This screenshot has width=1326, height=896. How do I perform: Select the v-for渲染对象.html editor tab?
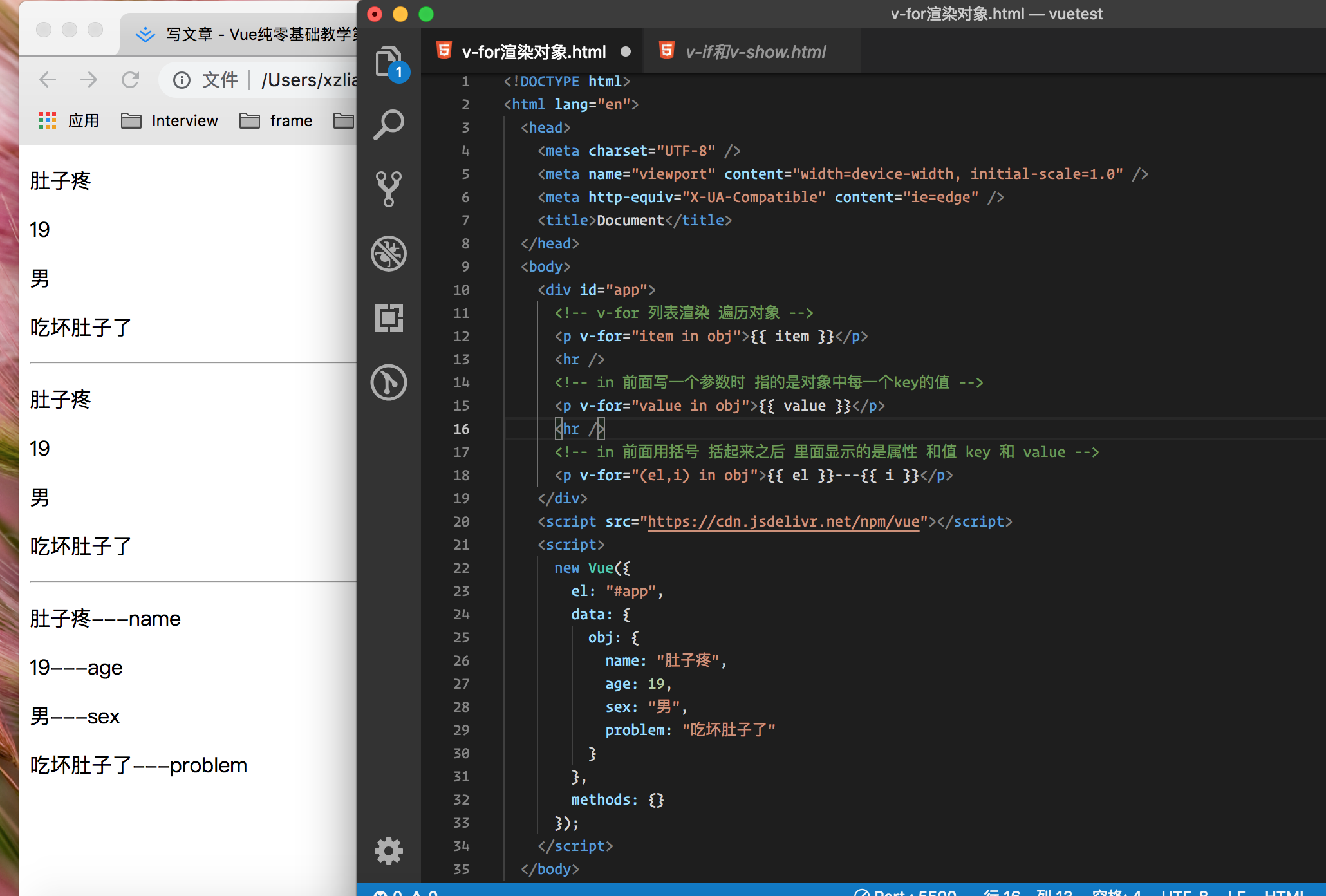coord(534,51)
